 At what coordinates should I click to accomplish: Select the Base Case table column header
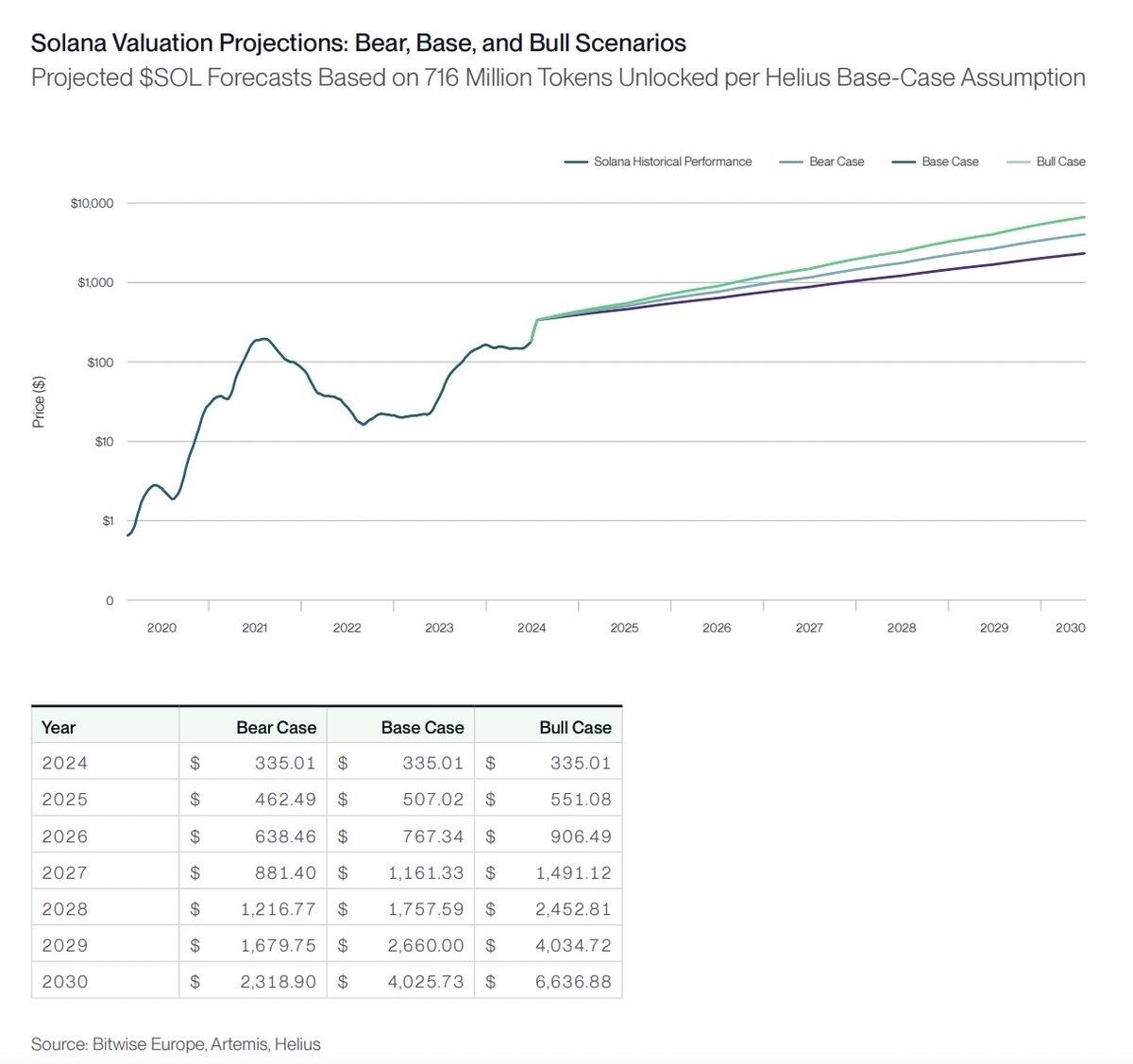click(422, 727)
